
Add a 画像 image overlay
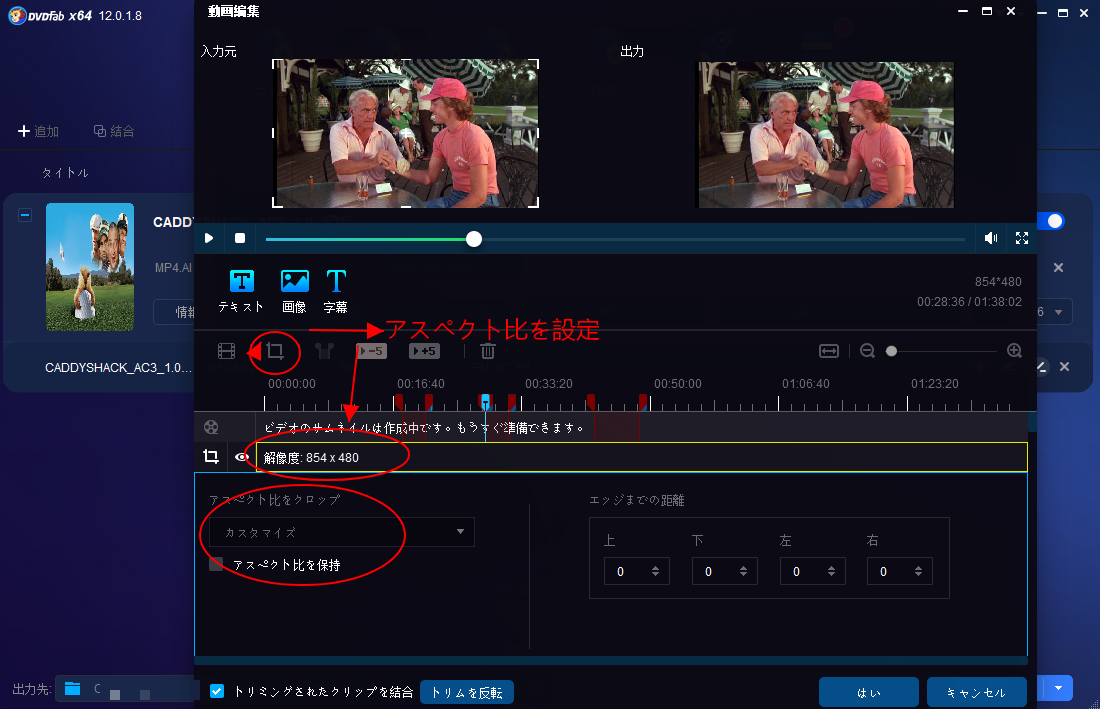click(295, 292)
